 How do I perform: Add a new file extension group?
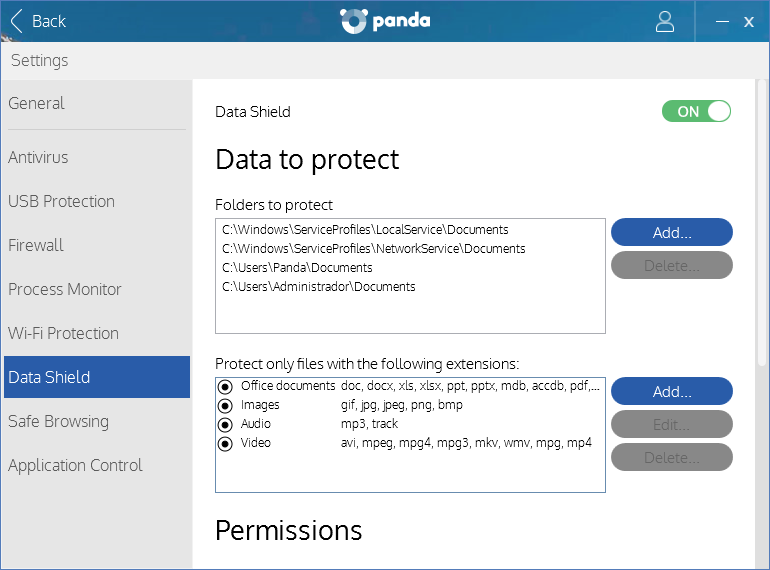coord(671,391)
